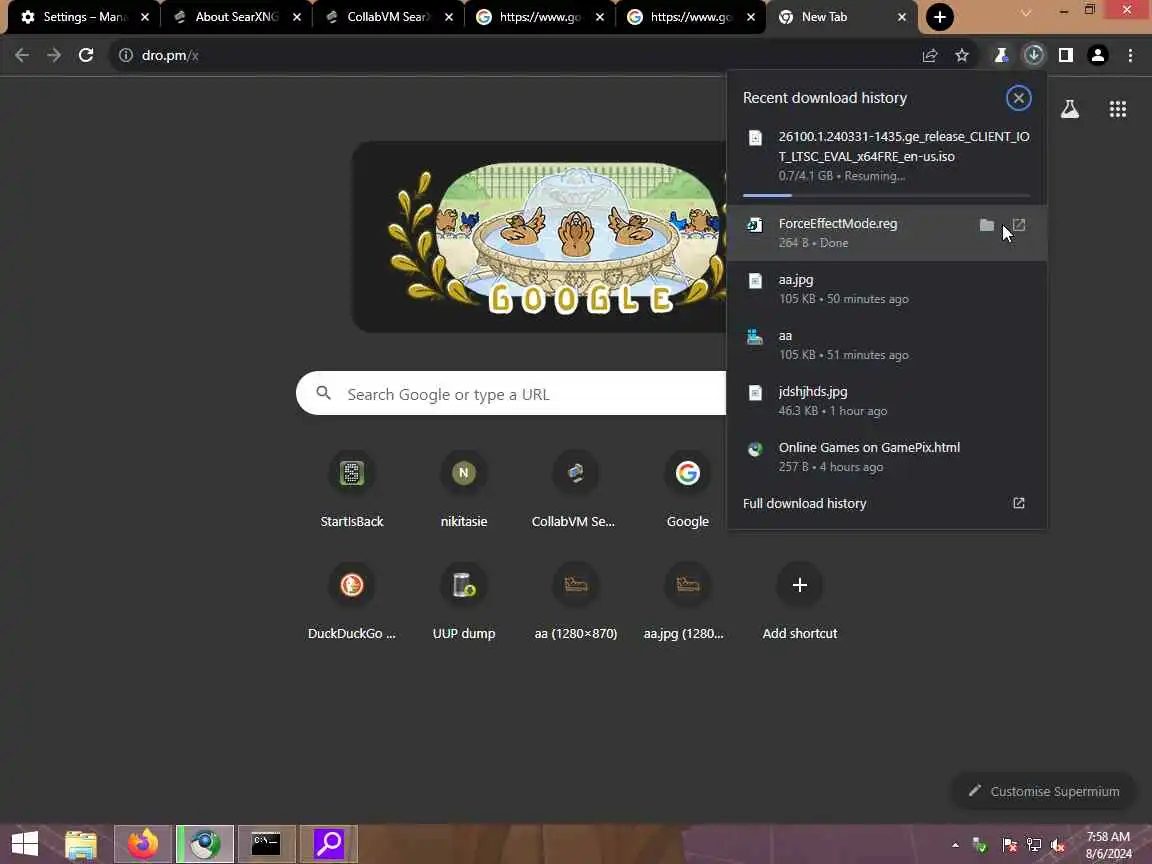Open File Explorer from taskbar
Viewport: 1152px width, 864px height.
tap(81, 843)
